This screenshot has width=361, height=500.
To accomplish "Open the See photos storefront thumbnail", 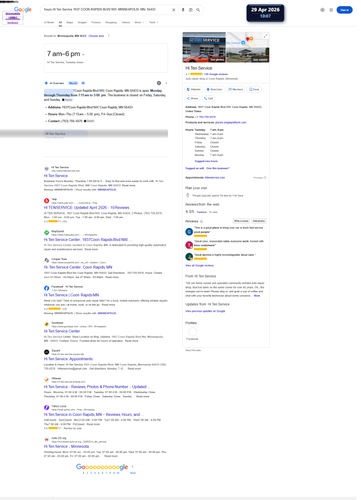I will point(204,47).
